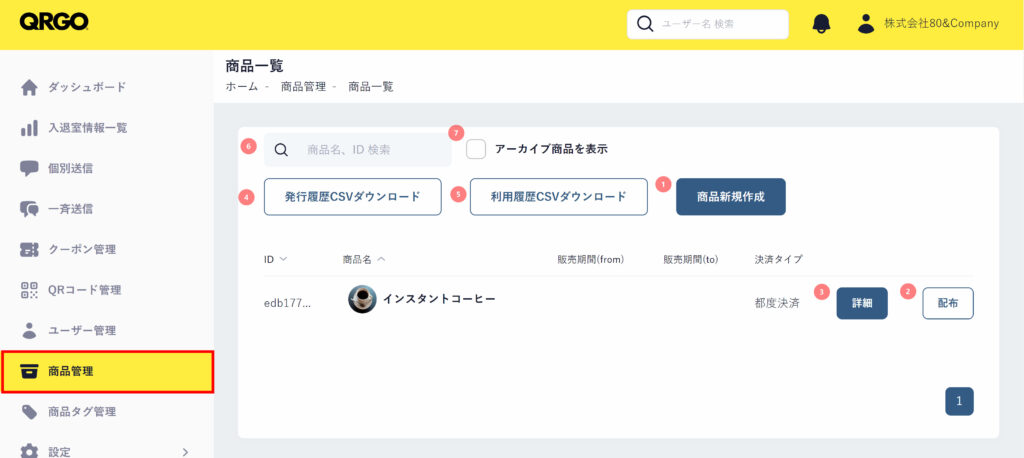The image size is (1024, 458).
Task: Open 入退室情報一覧 menu item
Action: click(x=88, y=128)
